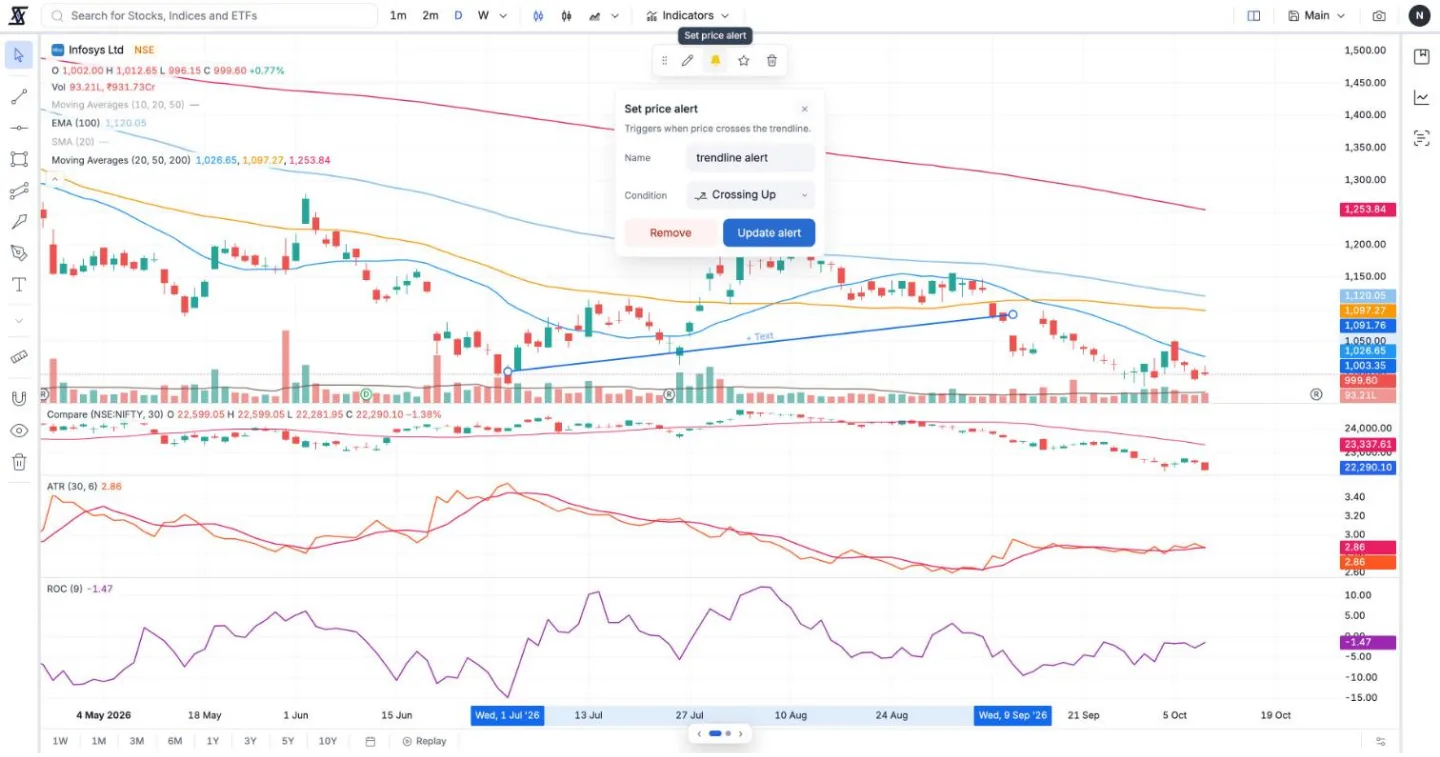
Task: Click the pencil edit icon in trendline toolbar
Action: 687,61
